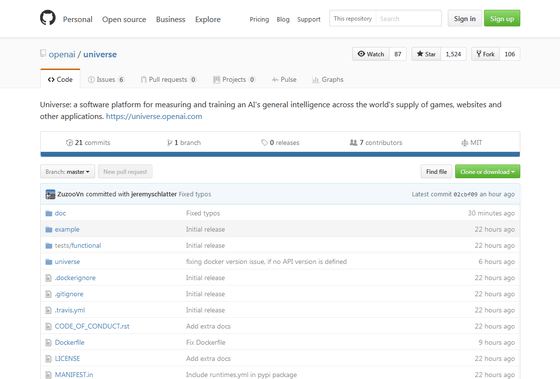Click the universe folder icon
The height and width of the screenshot is (379, 560).
[49, 262]
